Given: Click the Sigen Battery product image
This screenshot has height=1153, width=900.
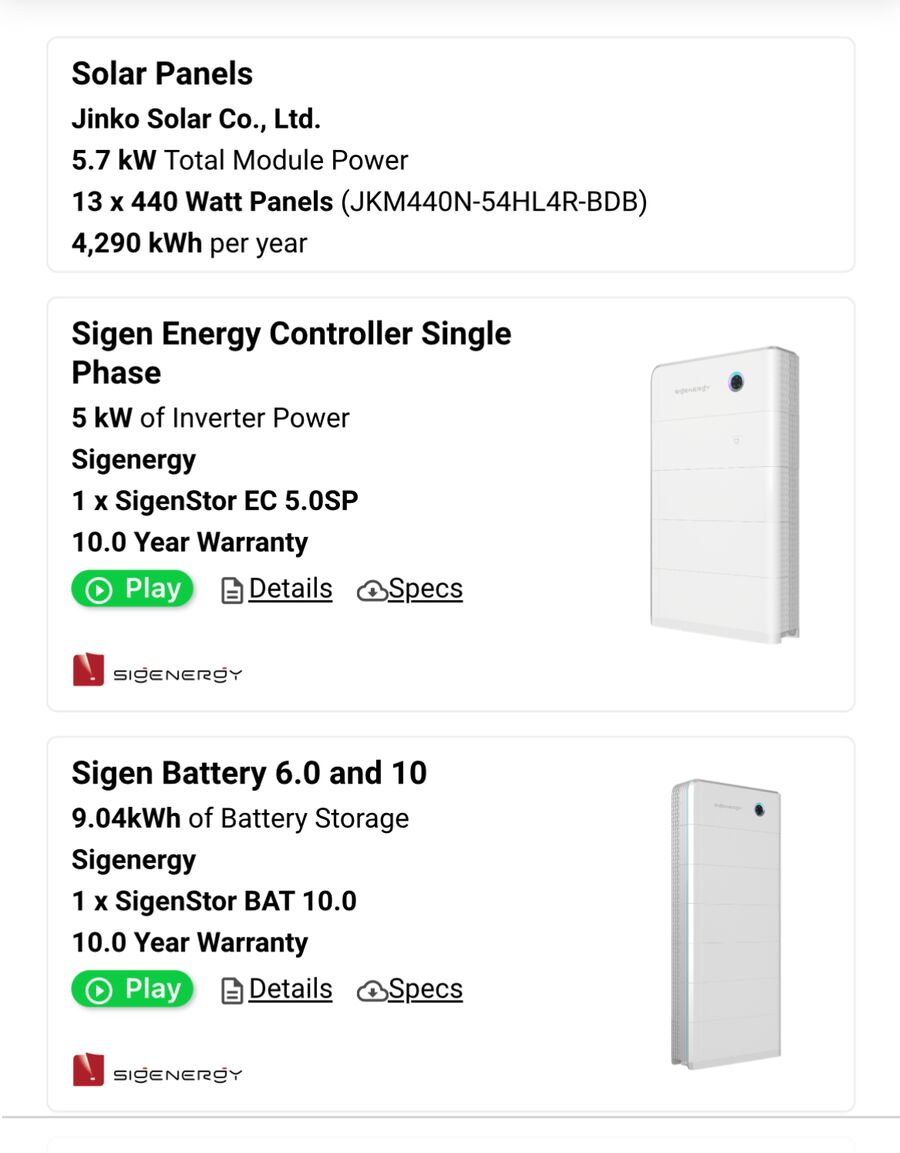Looking at the screenshot, I should point(725,923).
